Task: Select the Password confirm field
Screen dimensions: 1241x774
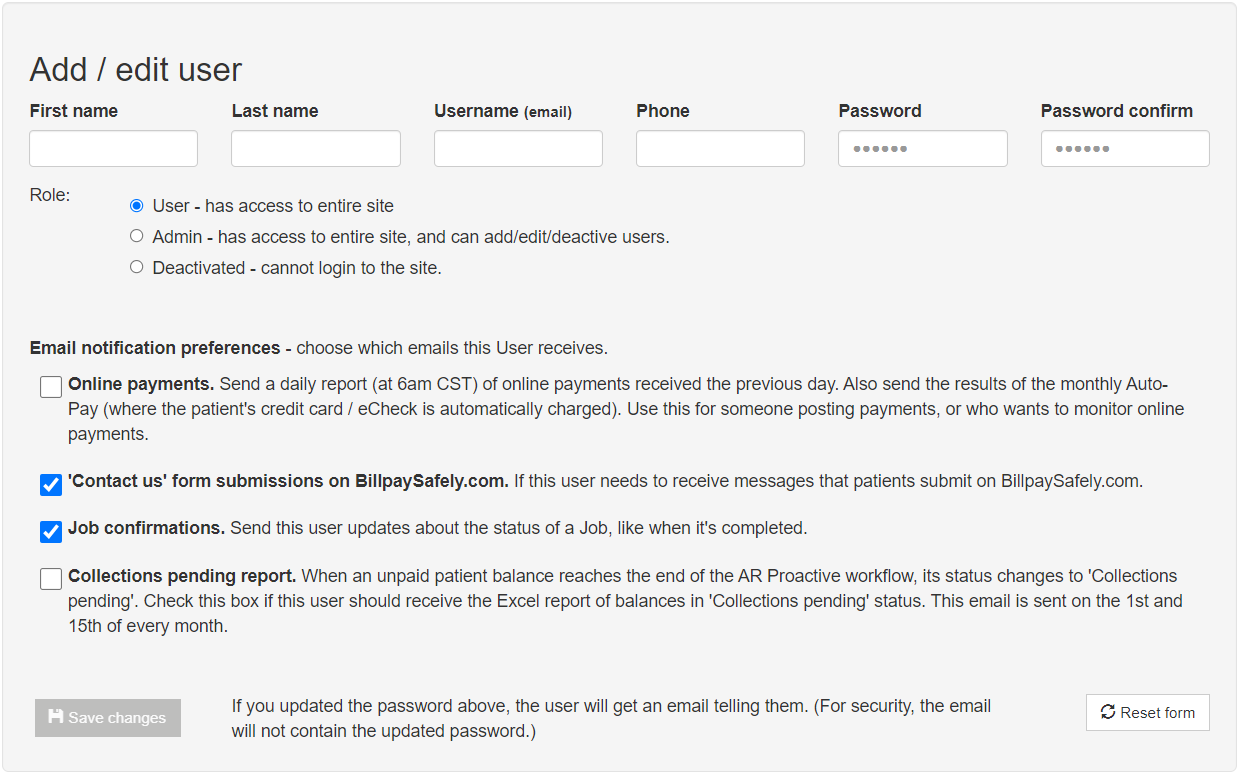Action: click(x=1124, y=148)
